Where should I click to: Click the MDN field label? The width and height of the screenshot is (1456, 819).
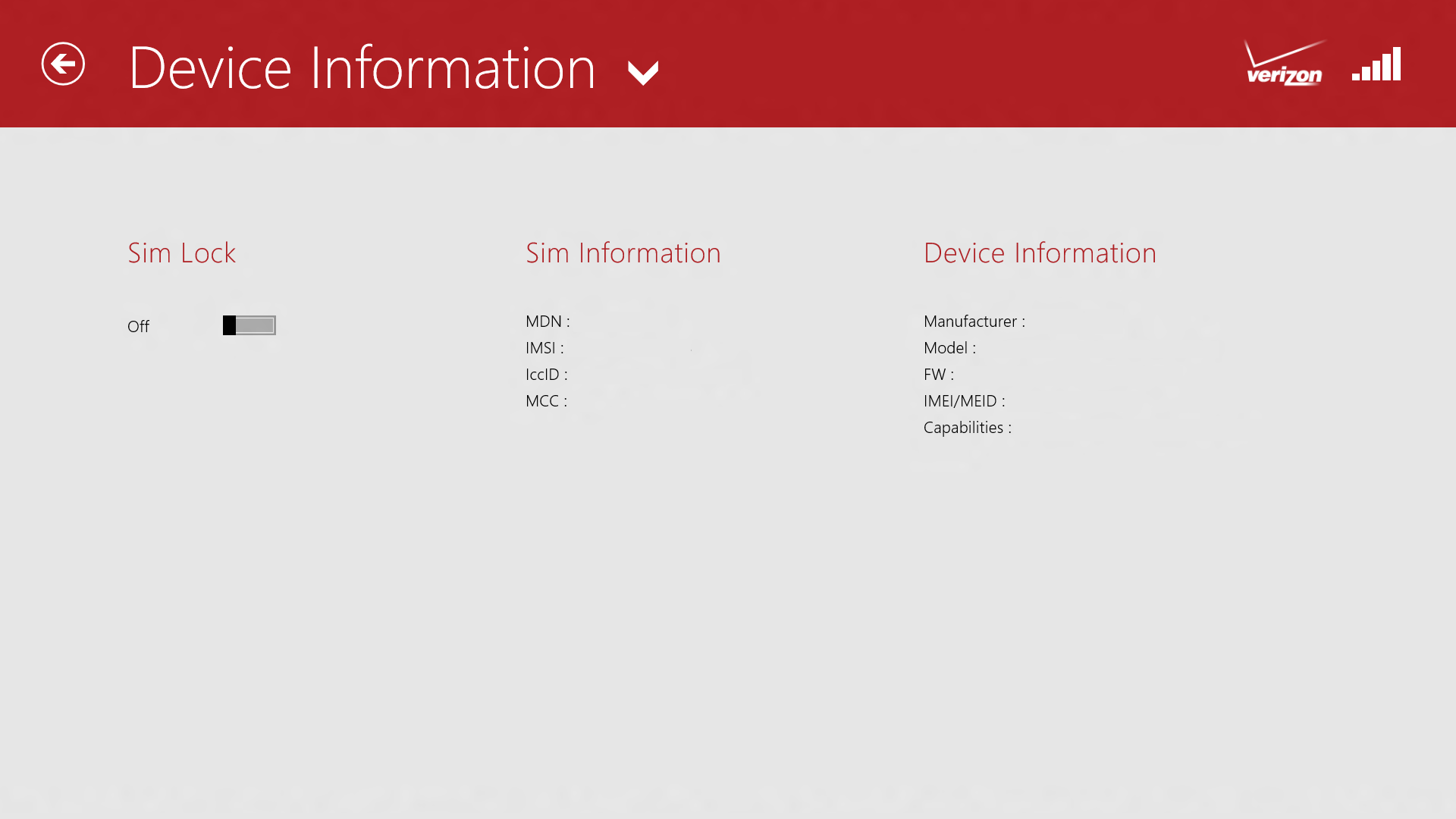click(548, 322)
